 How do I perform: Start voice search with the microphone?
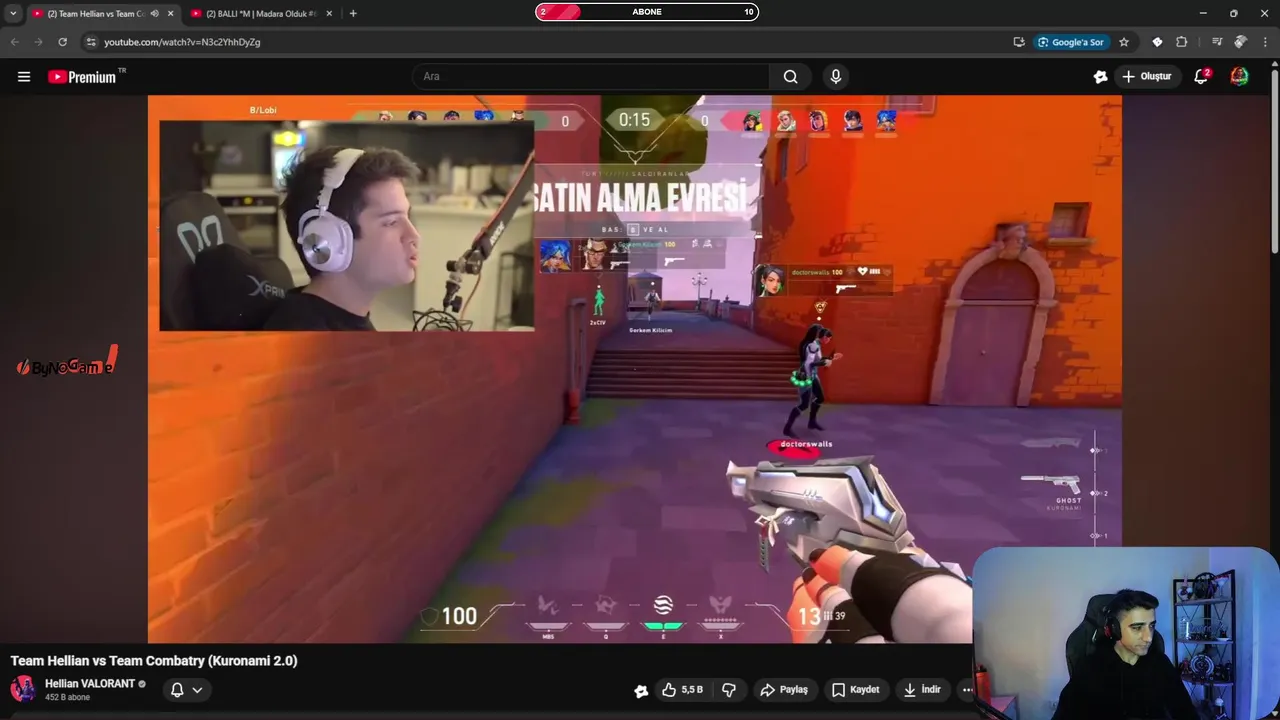(836, 76)
